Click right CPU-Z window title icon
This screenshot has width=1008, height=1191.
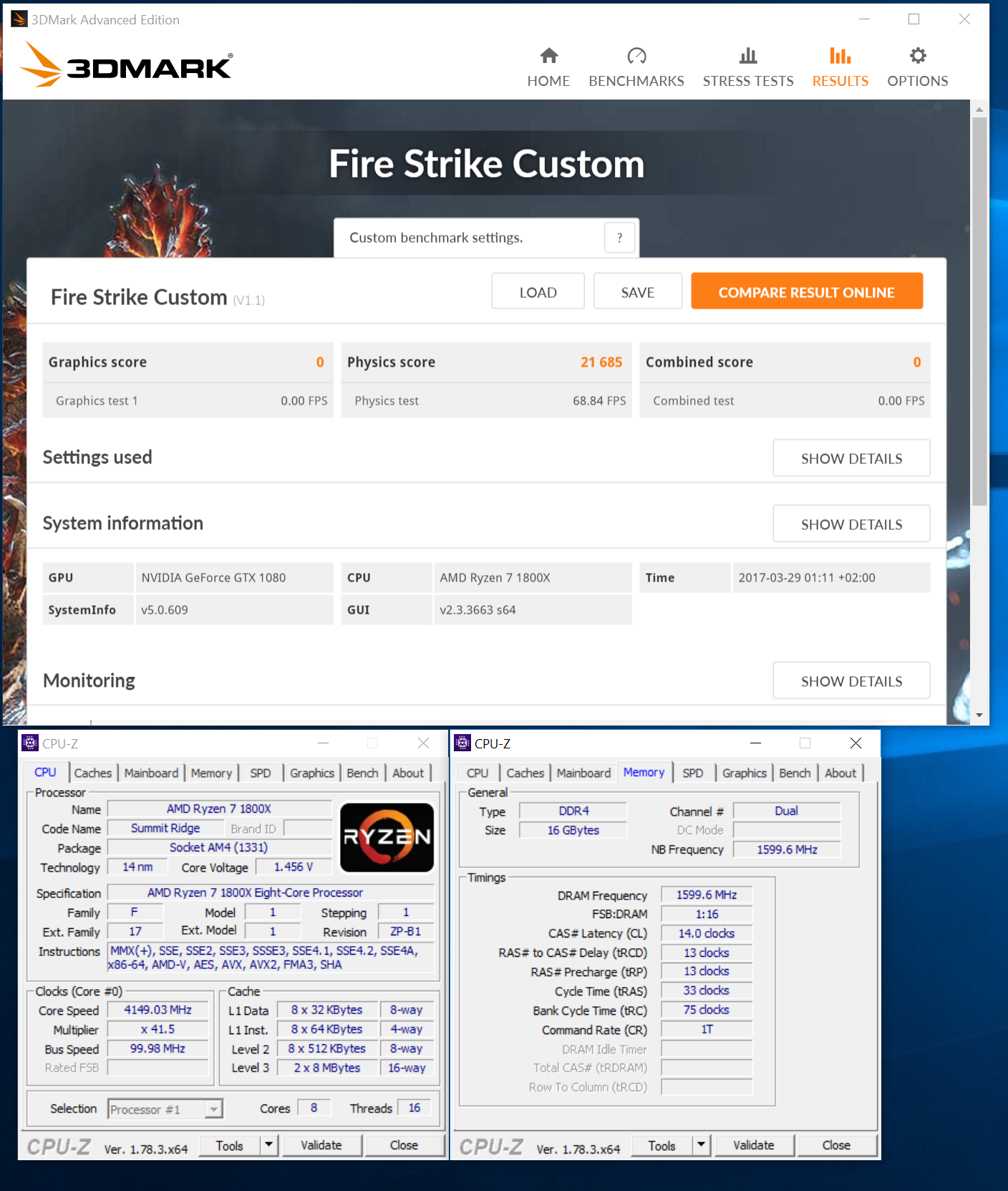[462, 743]
